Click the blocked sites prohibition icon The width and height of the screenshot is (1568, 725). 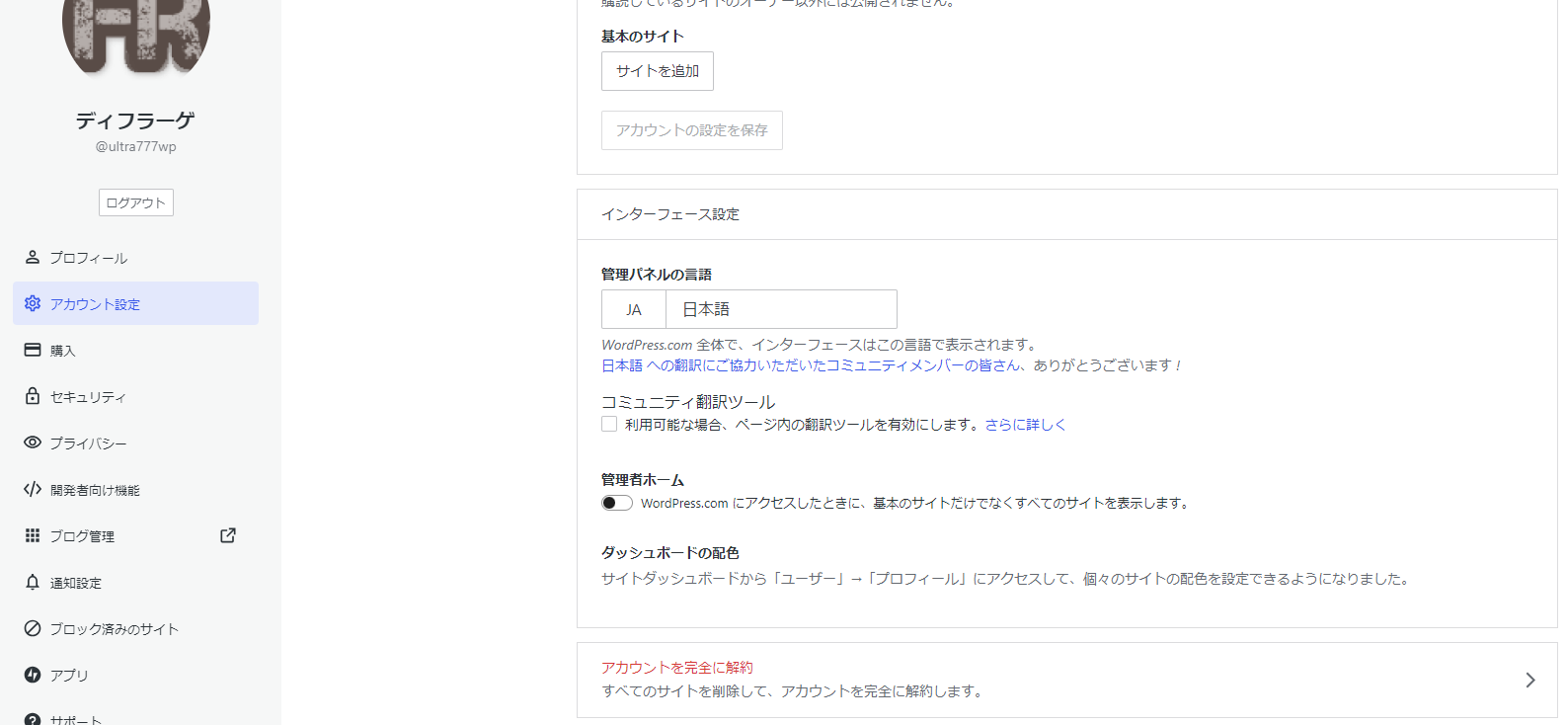(33, 628)
